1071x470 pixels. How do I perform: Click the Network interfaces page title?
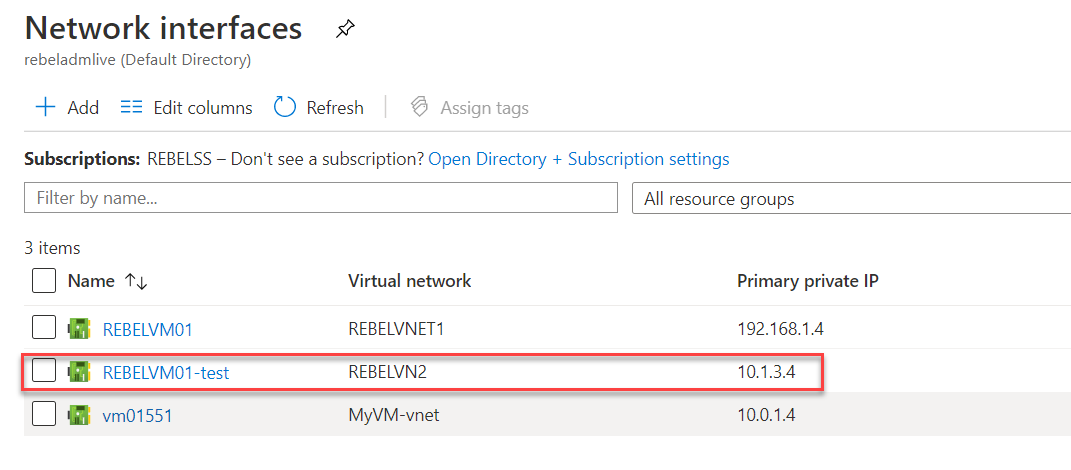[x=163, y=29]
